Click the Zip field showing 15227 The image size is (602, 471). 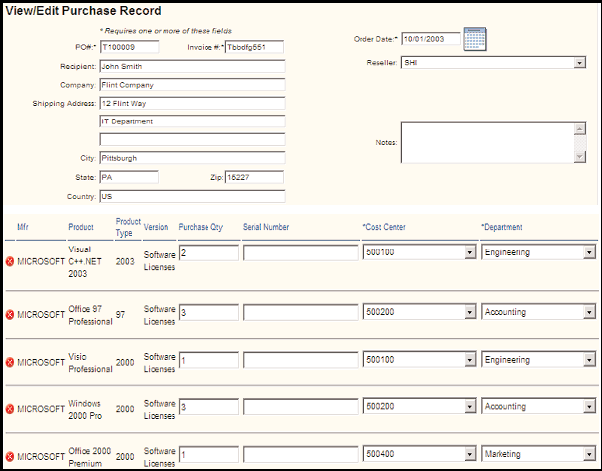point(254,177)
